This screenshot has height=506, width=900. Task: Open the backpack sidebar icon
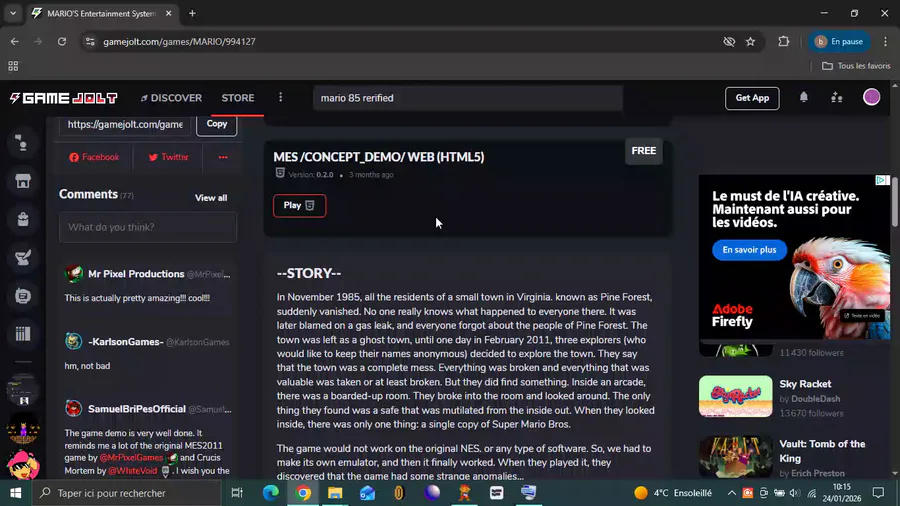[23, 219]
